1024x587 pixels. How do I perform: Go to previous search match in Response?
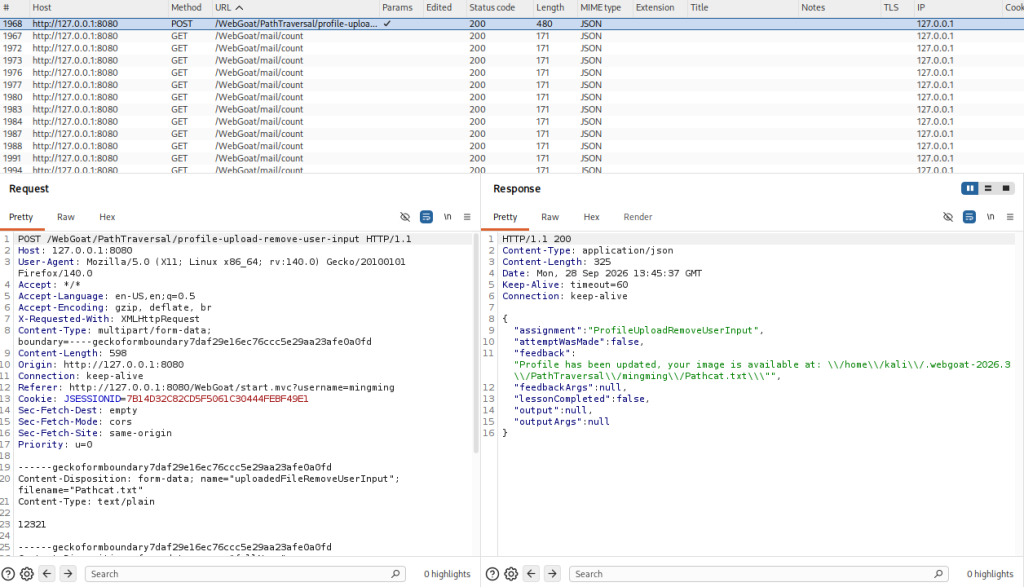(x=532, y=574)
